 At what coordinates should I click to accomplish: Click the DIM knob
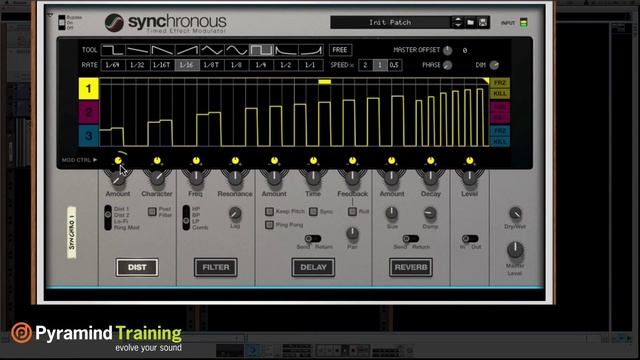(494, 65)
